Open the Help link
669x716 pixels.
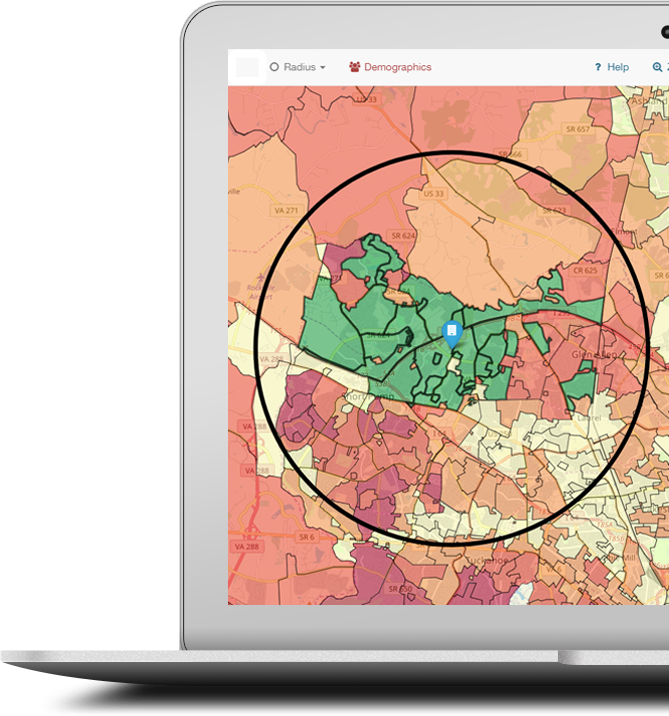pos(618,67)
